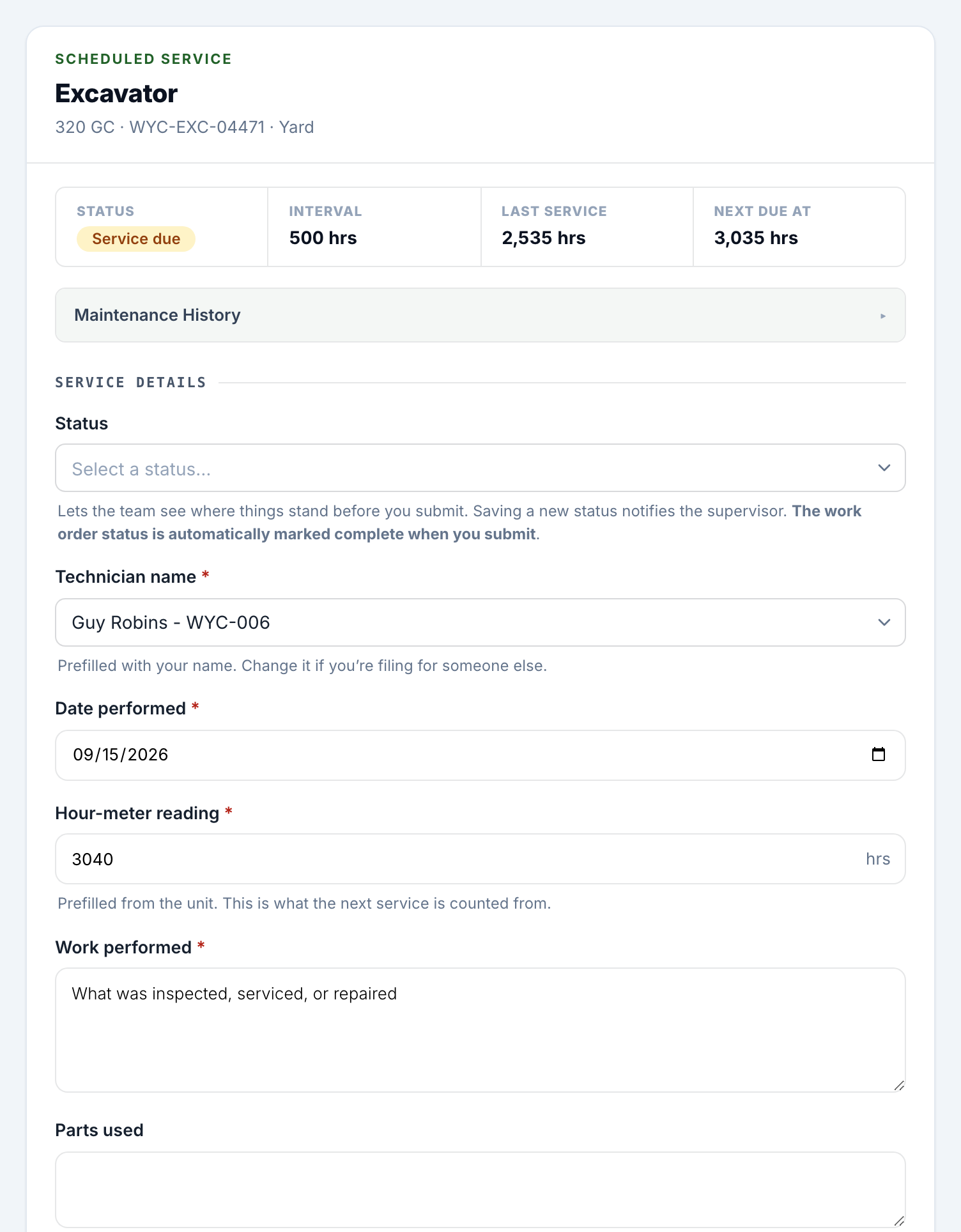Open the Technician name dropdown
Viewport: 961px width, 1232px height.
click(480, 622)
